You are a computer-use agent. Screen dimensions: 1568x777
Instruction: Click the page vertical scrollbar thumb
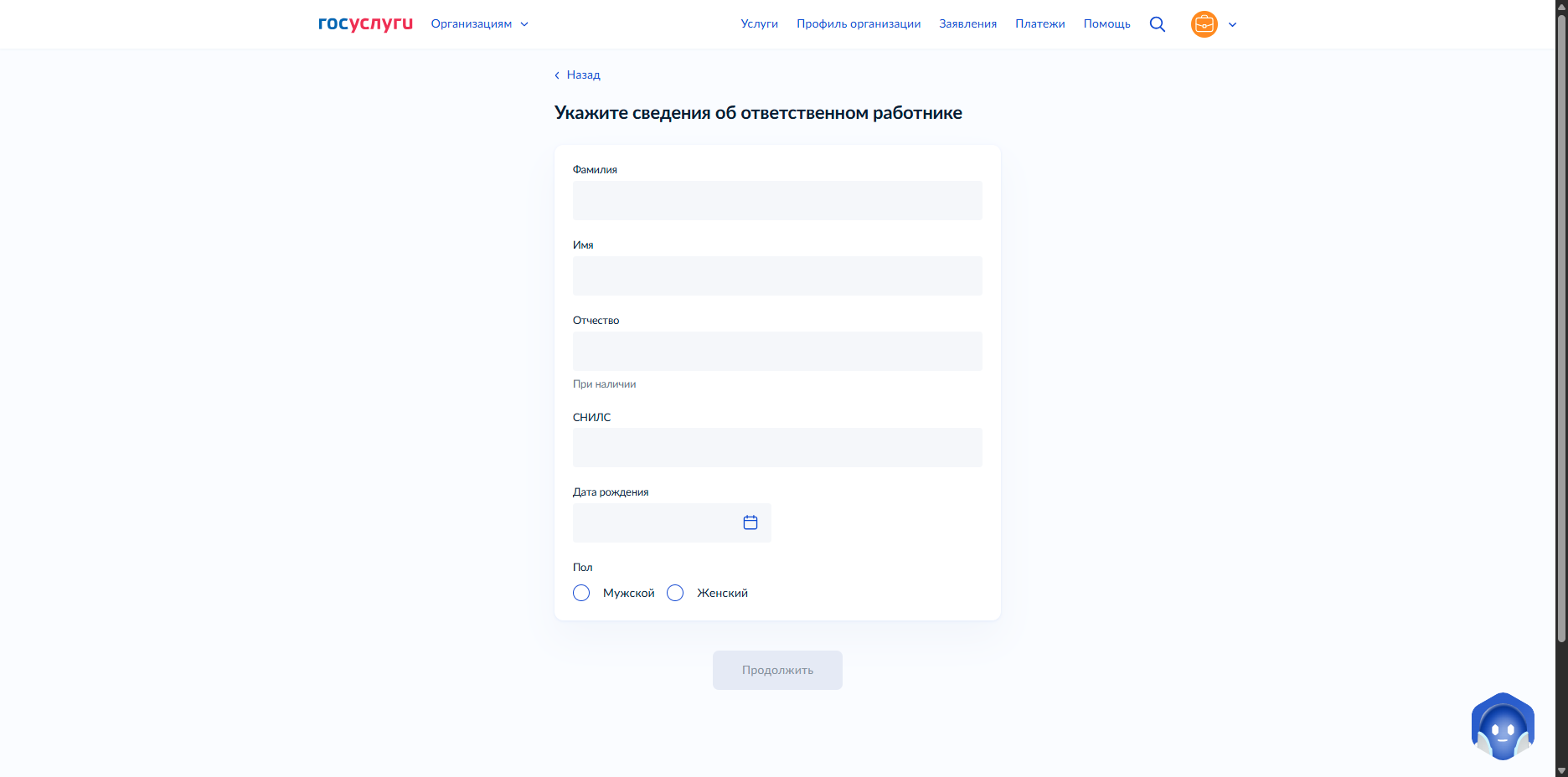click(1561, 329)
